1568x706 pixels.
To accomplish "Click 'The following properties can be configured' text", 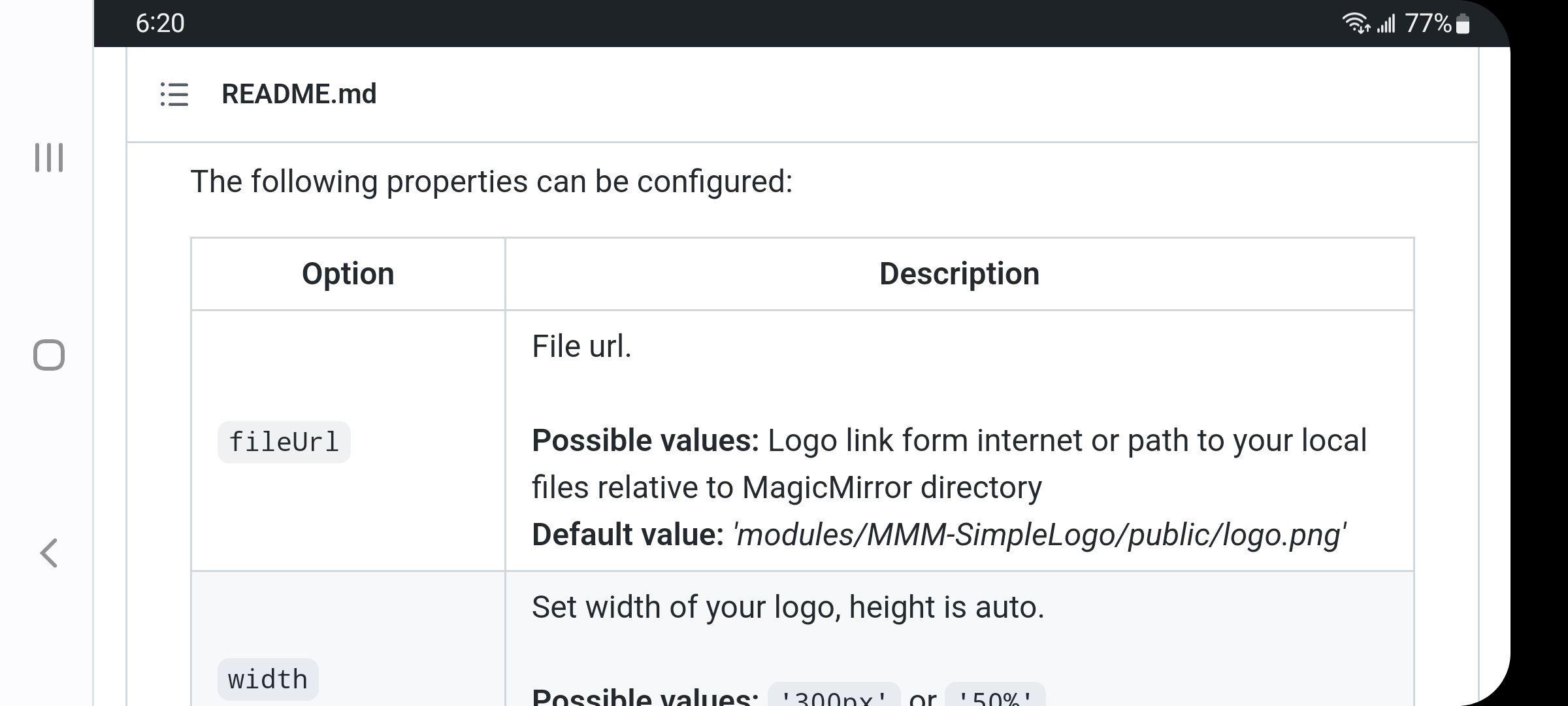I will pyautogui.click(x=491, y=182).
